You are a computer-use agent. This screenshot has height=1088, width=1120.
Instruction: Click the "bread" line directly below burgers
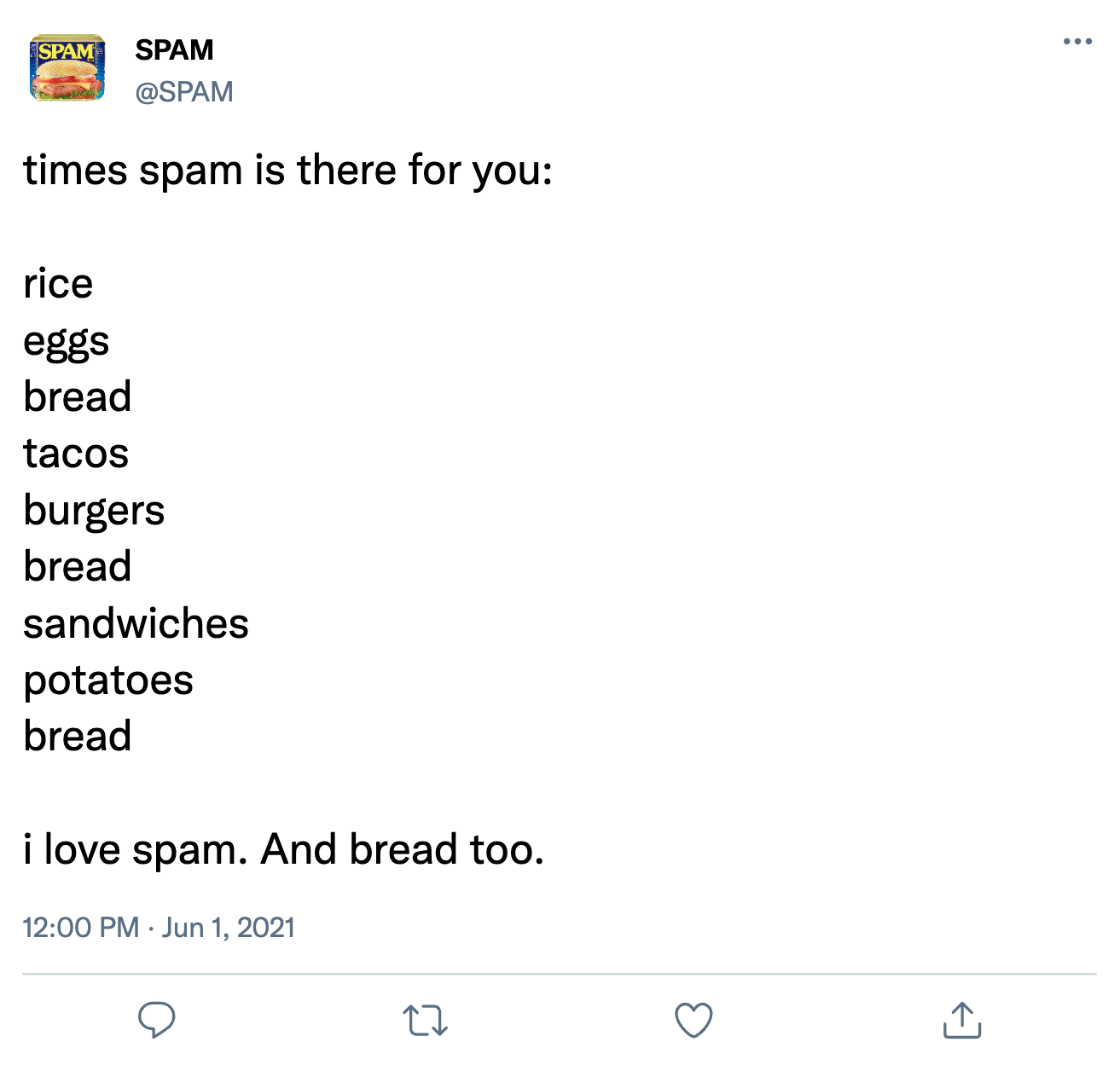(78, 566)
